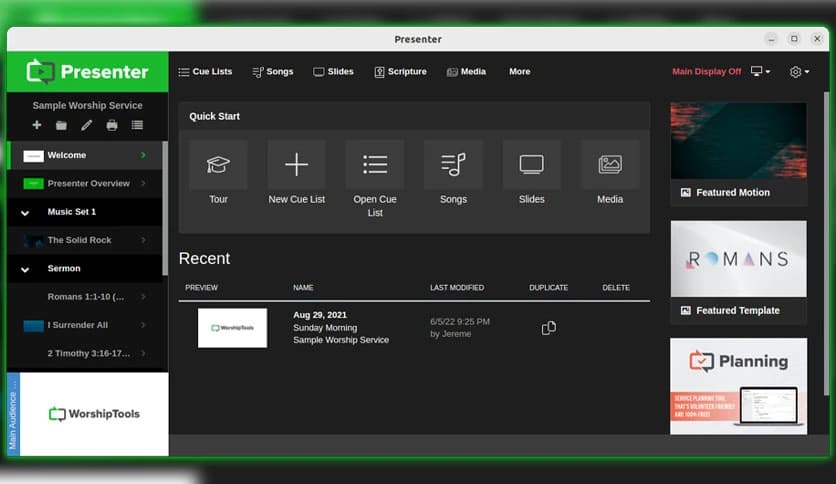Open Media from the Quick Start panel
This screenshot has width=836, height=484.
[x=610, y=165]
